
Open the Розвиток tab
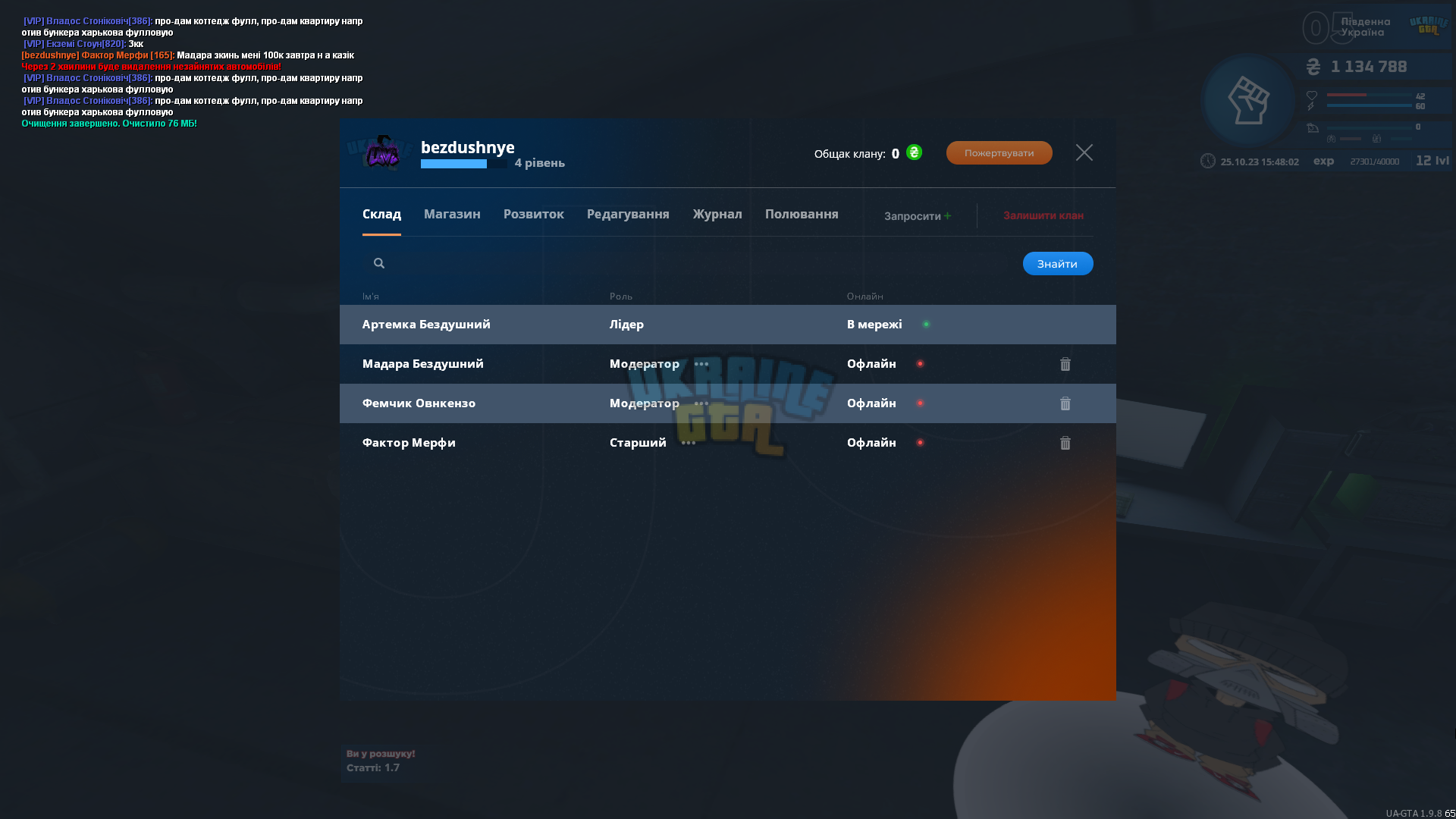point(534,215)
